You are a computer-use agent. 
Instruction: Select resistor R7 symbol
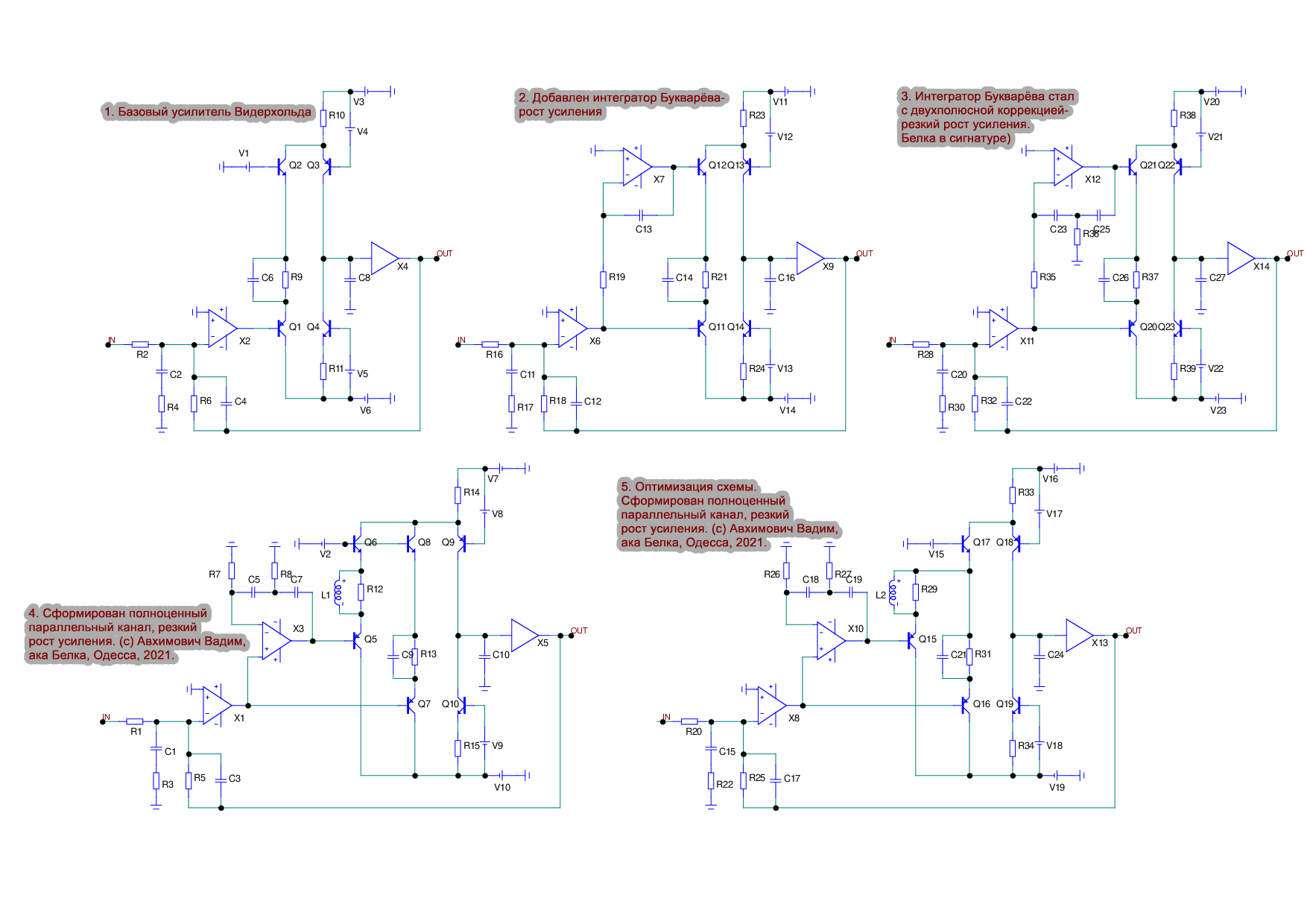click(x=232, y=571)
